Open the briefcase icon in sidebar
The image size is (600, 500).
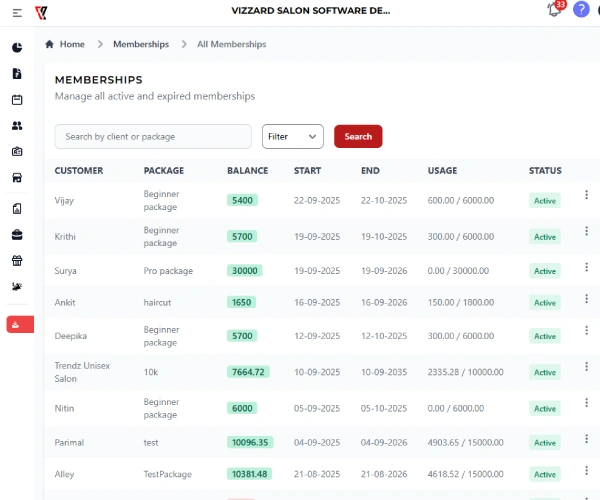(x=17, y=235)
